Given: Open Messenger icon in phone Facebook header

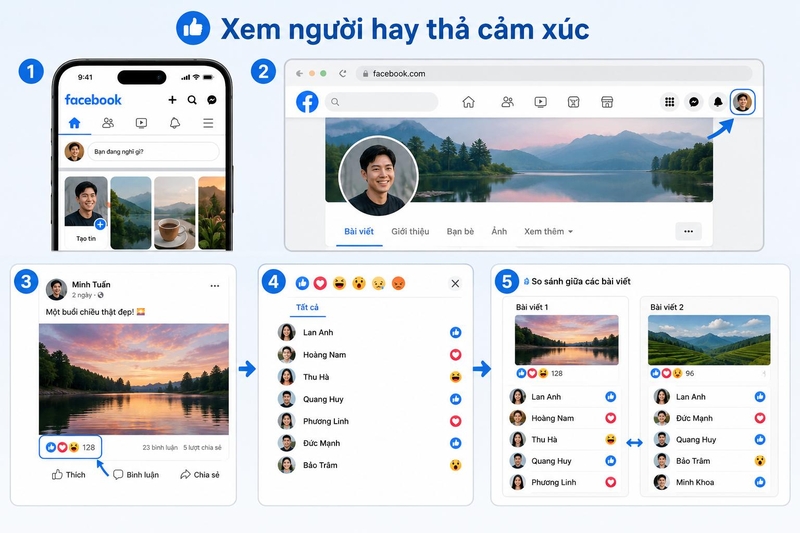Looking at the screenshot, I should pyautogui.click(x=212, y=99).
